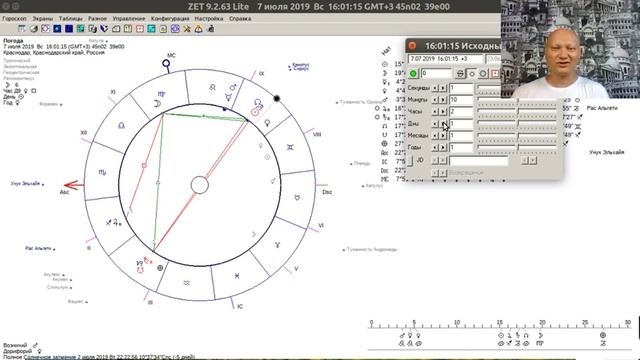640x360 pixels.
Task: Click the blue square star-sky toolbar icon
Action: point(57,29)
